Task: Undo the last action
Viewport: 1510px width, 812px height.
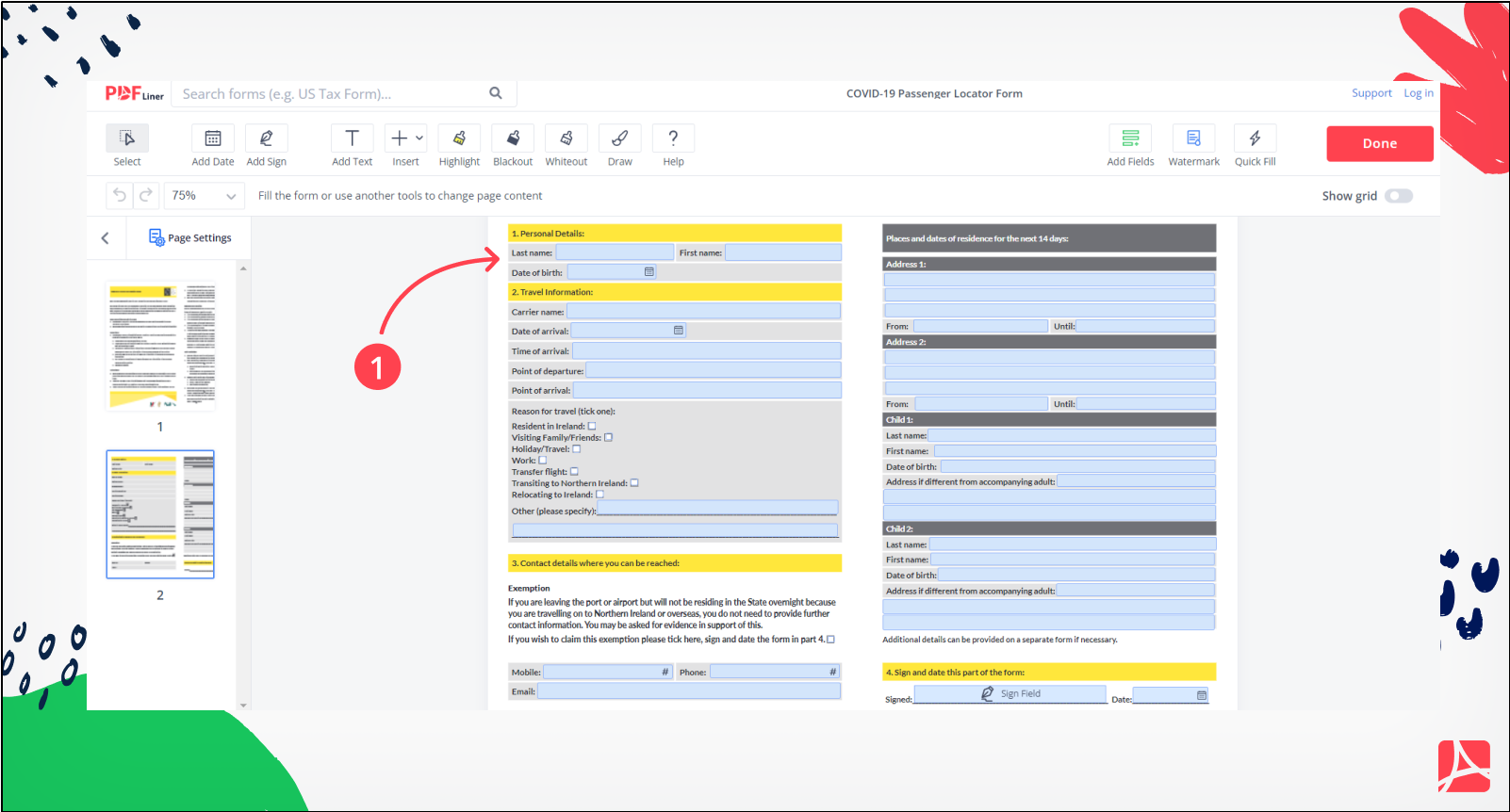Action: click(120, 195)
